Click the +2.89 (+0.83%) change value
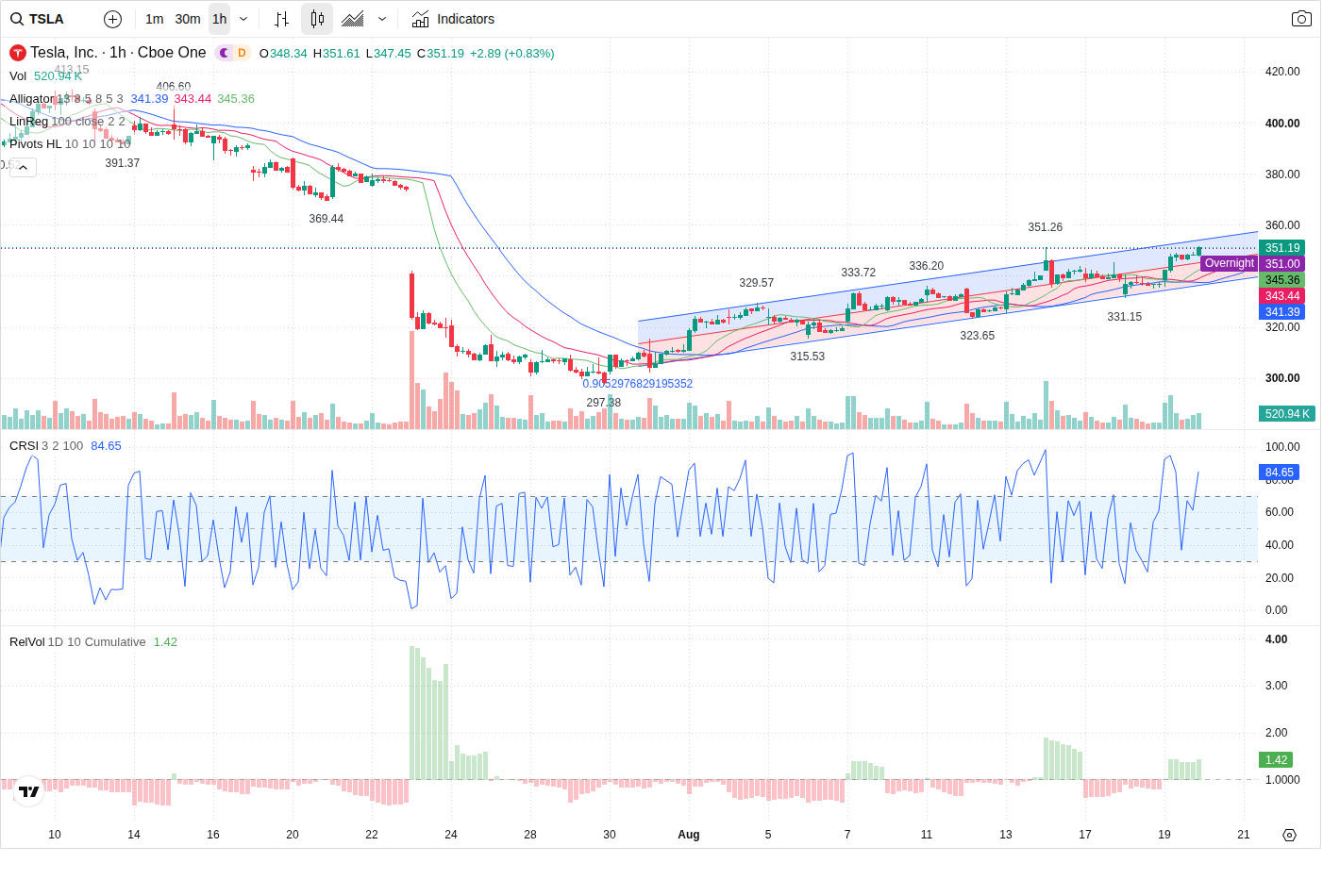 pos(511,54)
